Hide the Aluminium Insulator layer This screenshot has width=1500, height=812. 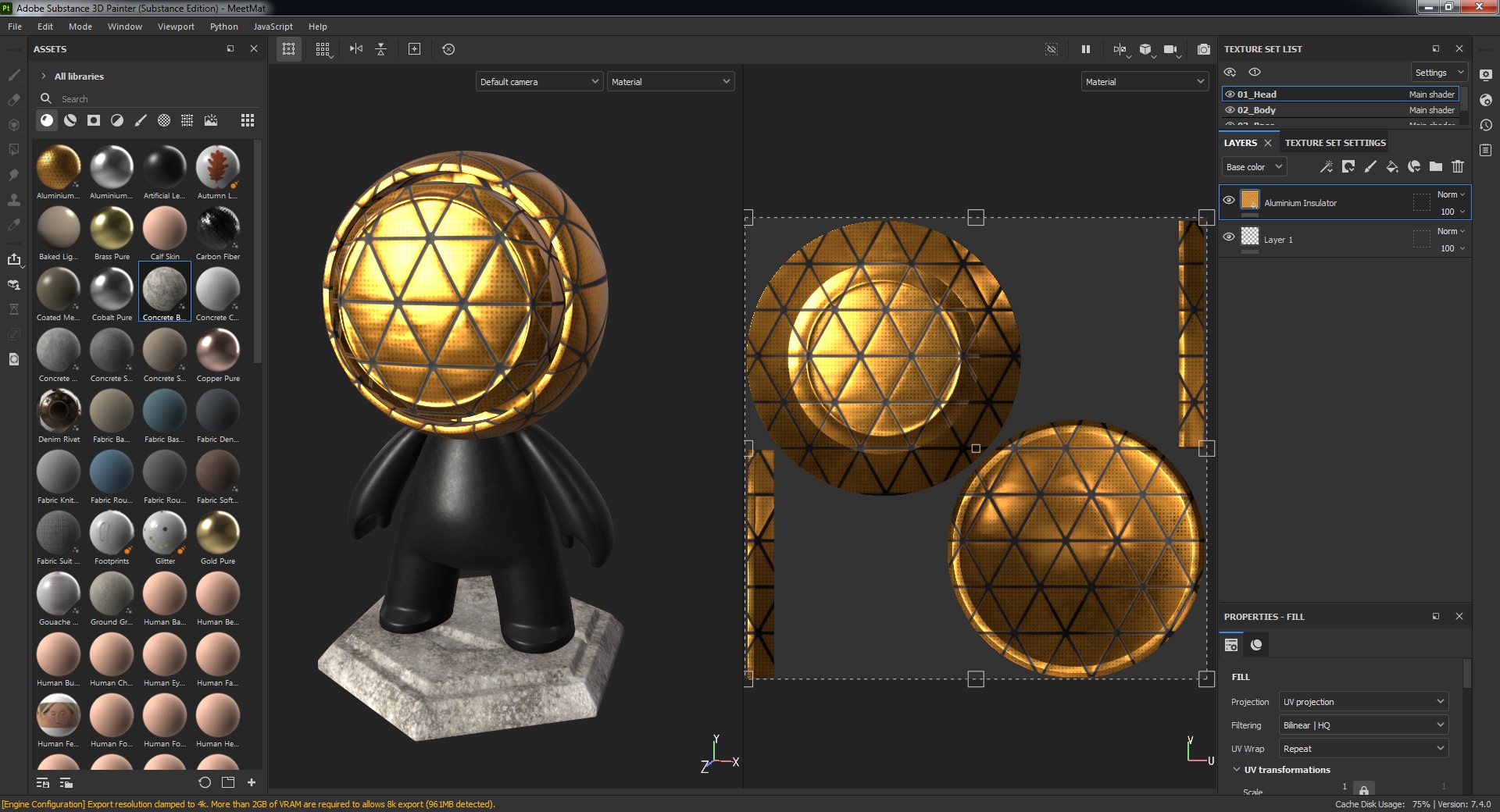(x=1229, y=201)
